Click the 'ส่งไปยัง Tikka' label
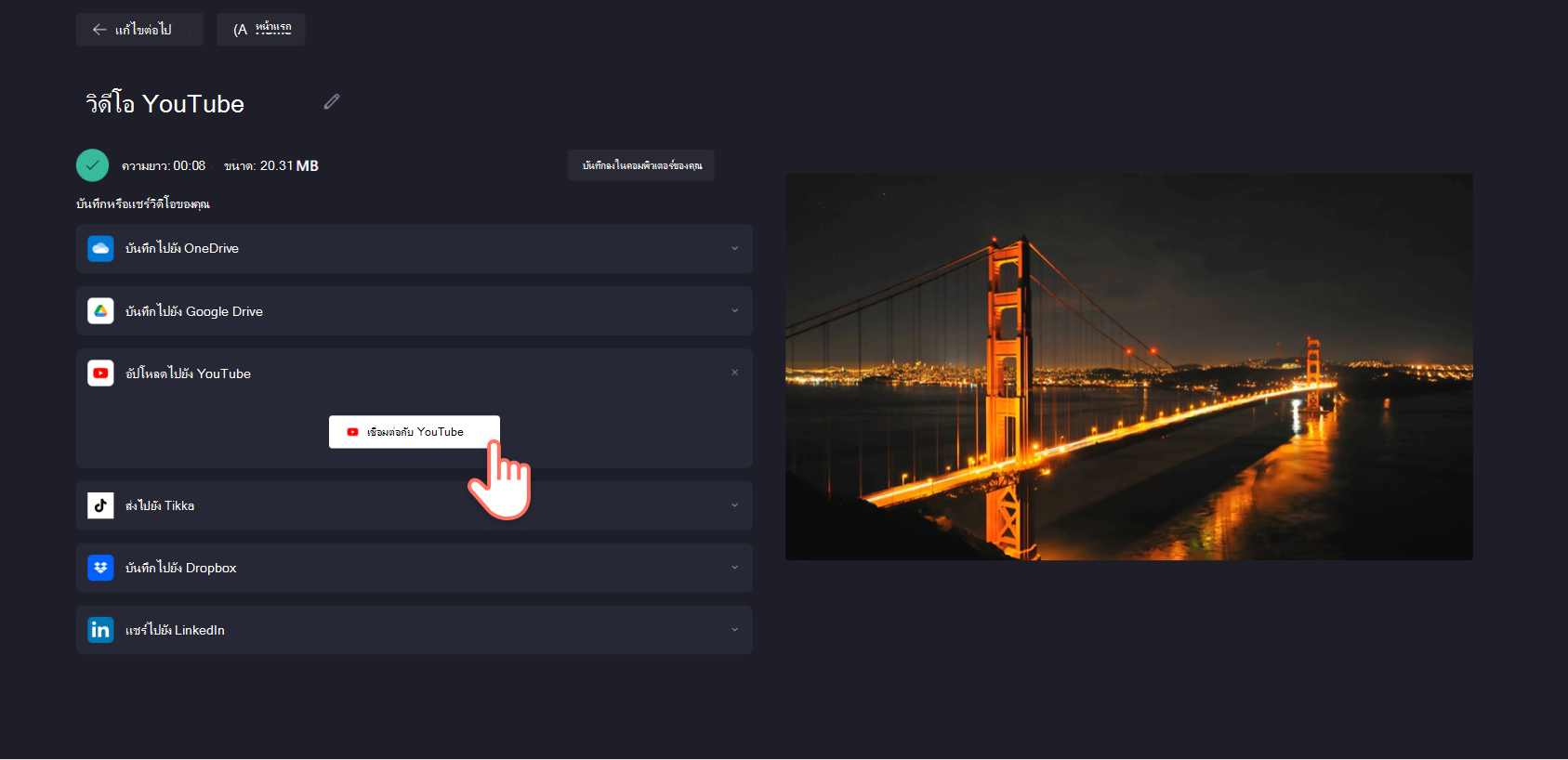 pyautogui.click(x=160, y=505)
